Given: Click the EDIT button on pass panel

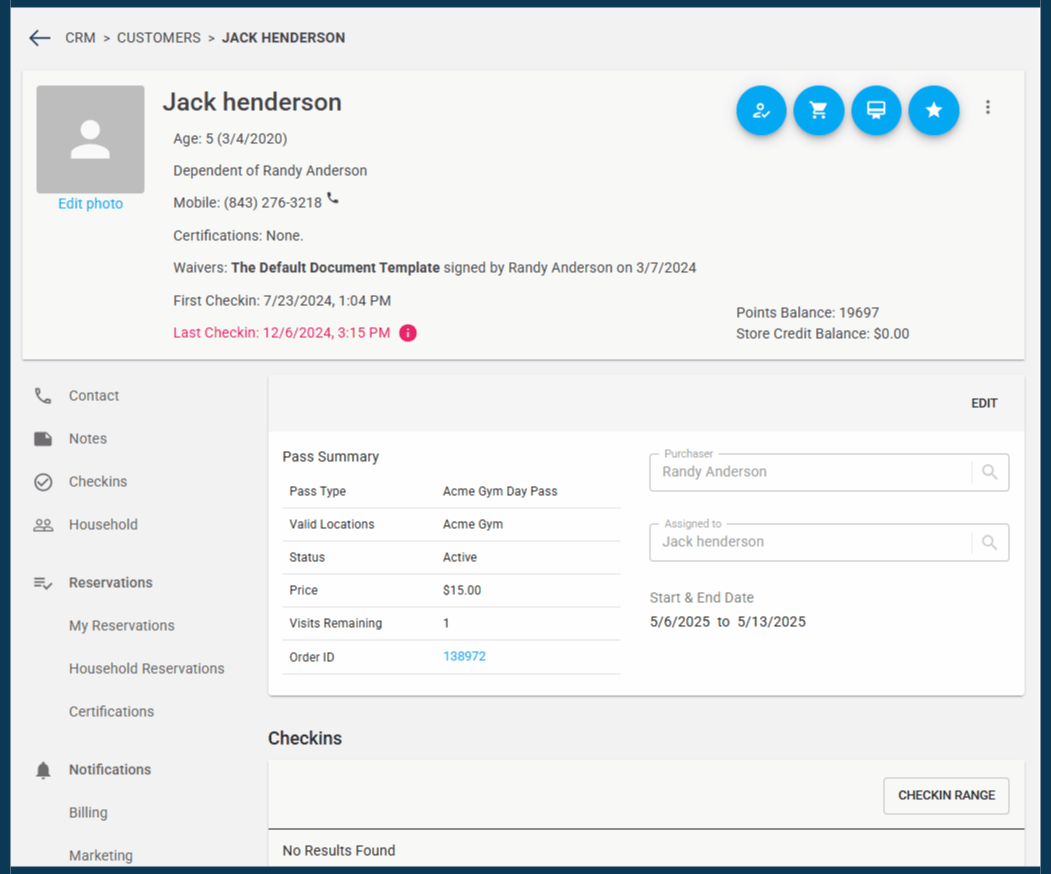Looking at the screenshot, I should coord(984,403).
